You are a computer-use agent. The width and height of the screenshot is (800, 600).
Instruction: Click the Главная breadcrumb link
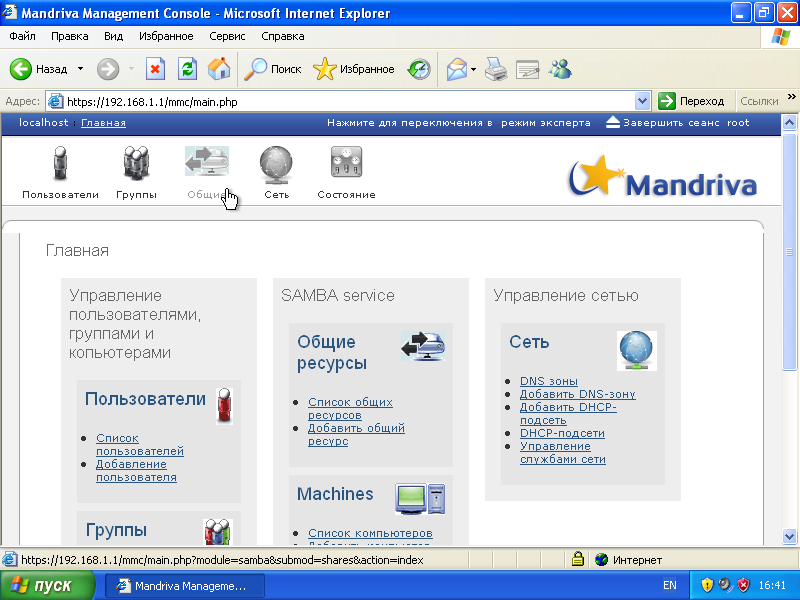click(x=103, y=123)
